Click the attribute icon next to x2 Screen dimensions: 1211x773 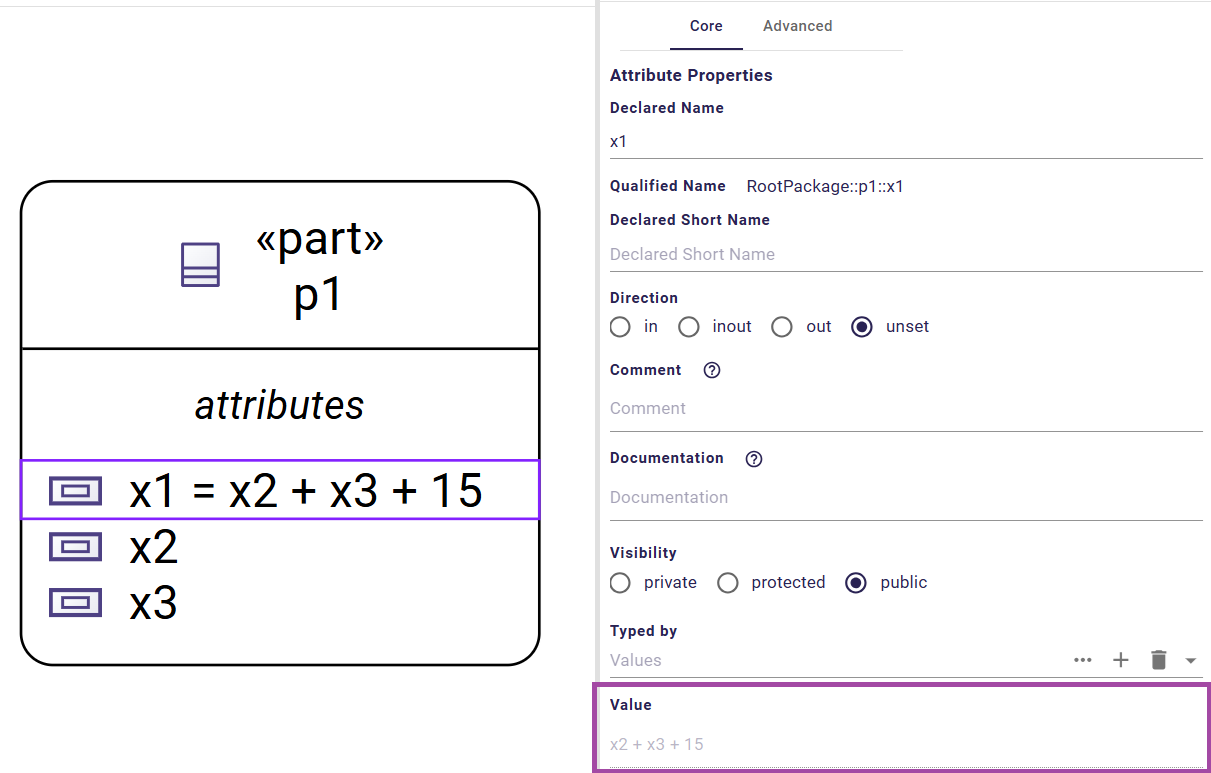(x=75, y=546)
